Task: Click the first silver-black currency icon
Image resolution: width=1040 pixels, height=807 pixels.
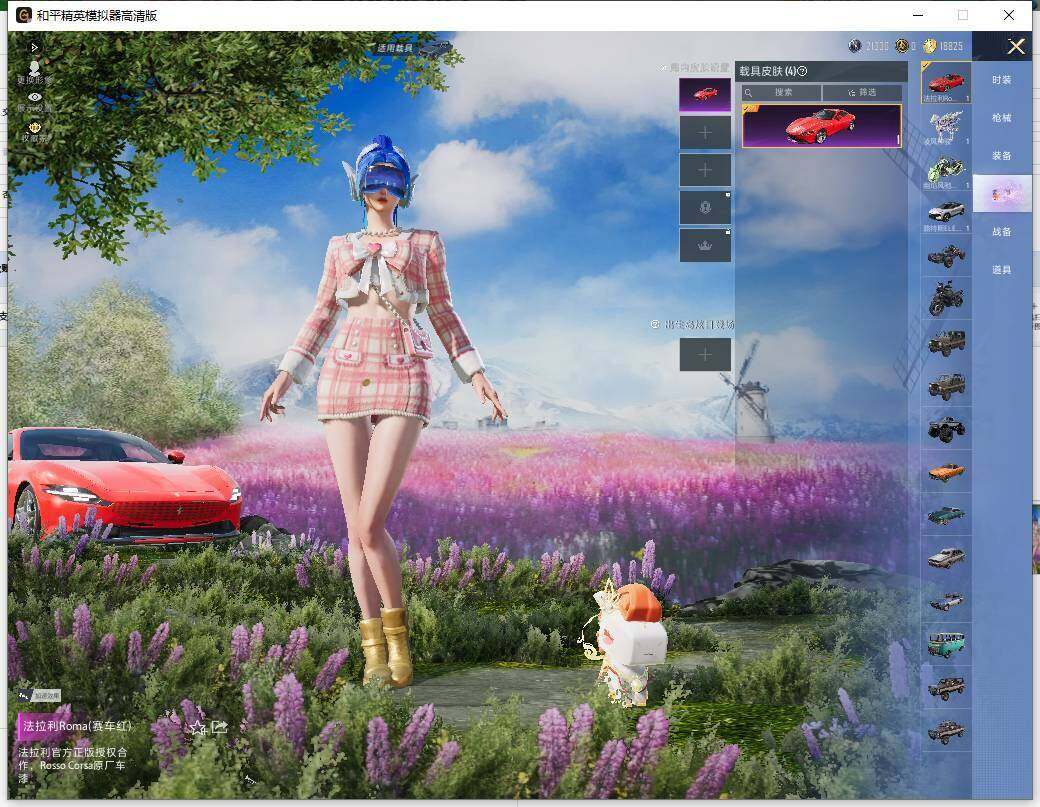Action: point(855,46)
